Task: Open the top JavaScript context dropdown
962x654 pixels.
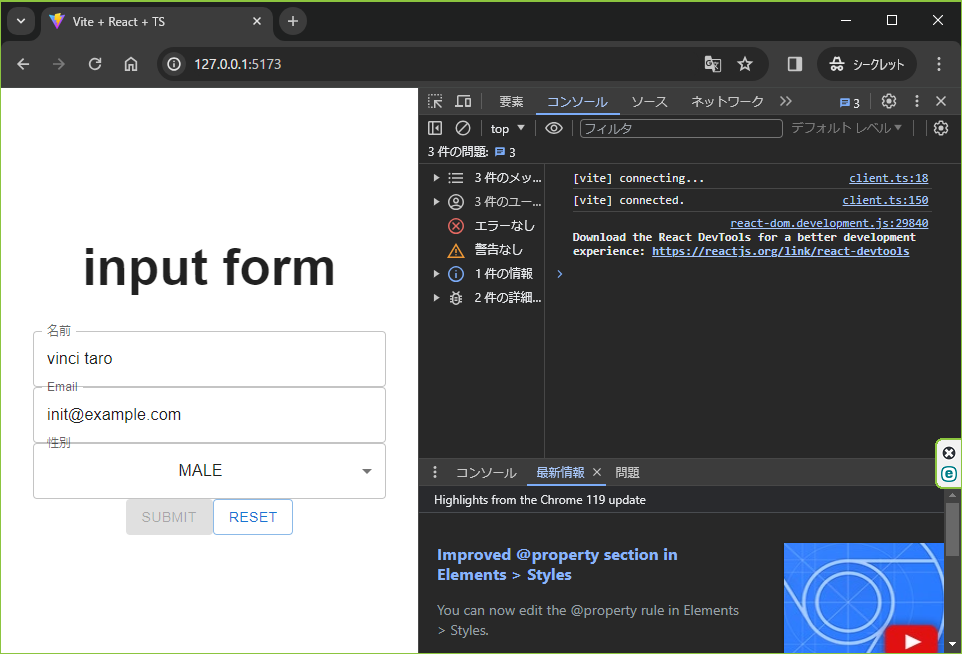Action: (507, 128)
